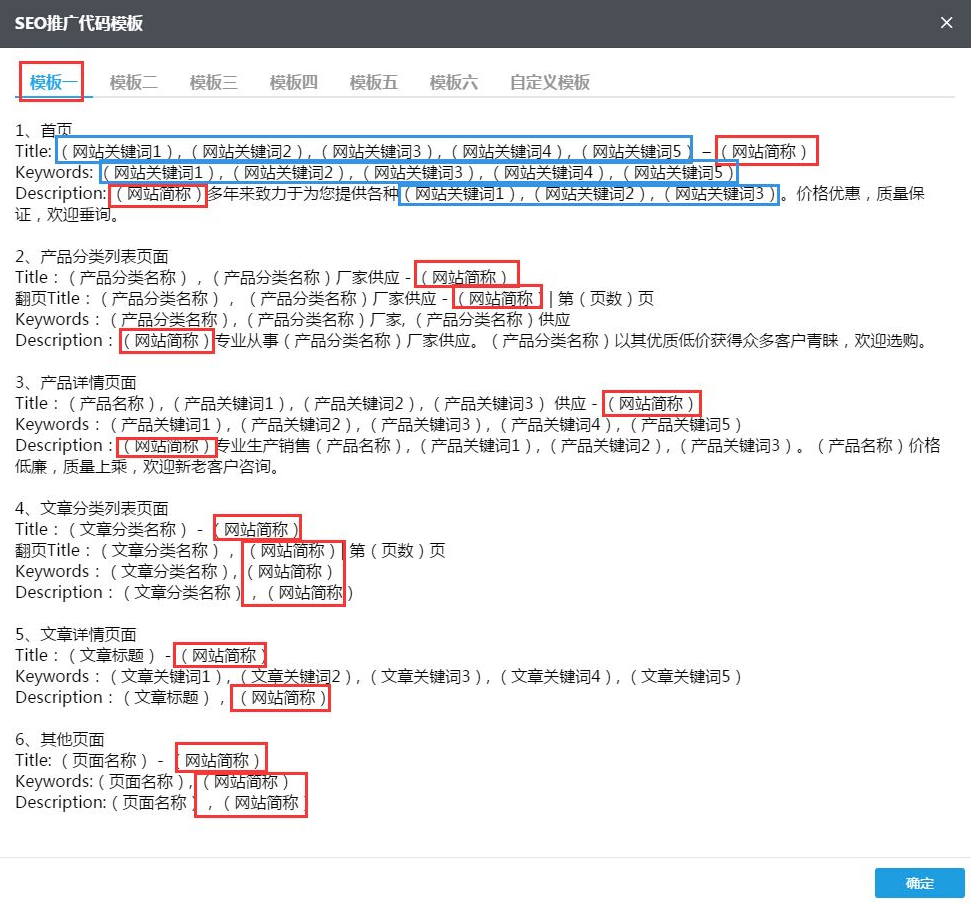Select the 网站简称 in 翻页Title of section 2
971x903 pixels.
click(x=497, y=296)
